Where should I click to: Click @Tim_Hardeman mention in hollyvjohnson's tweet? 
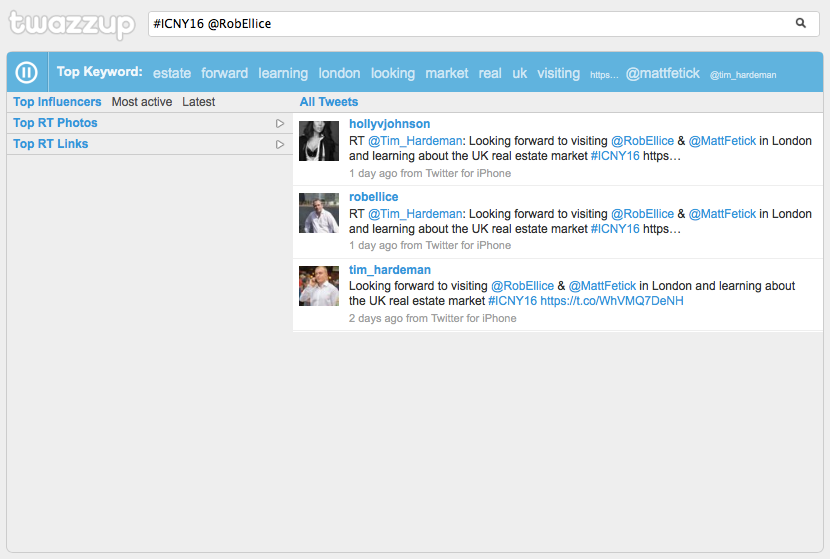(x=415, y=141)
